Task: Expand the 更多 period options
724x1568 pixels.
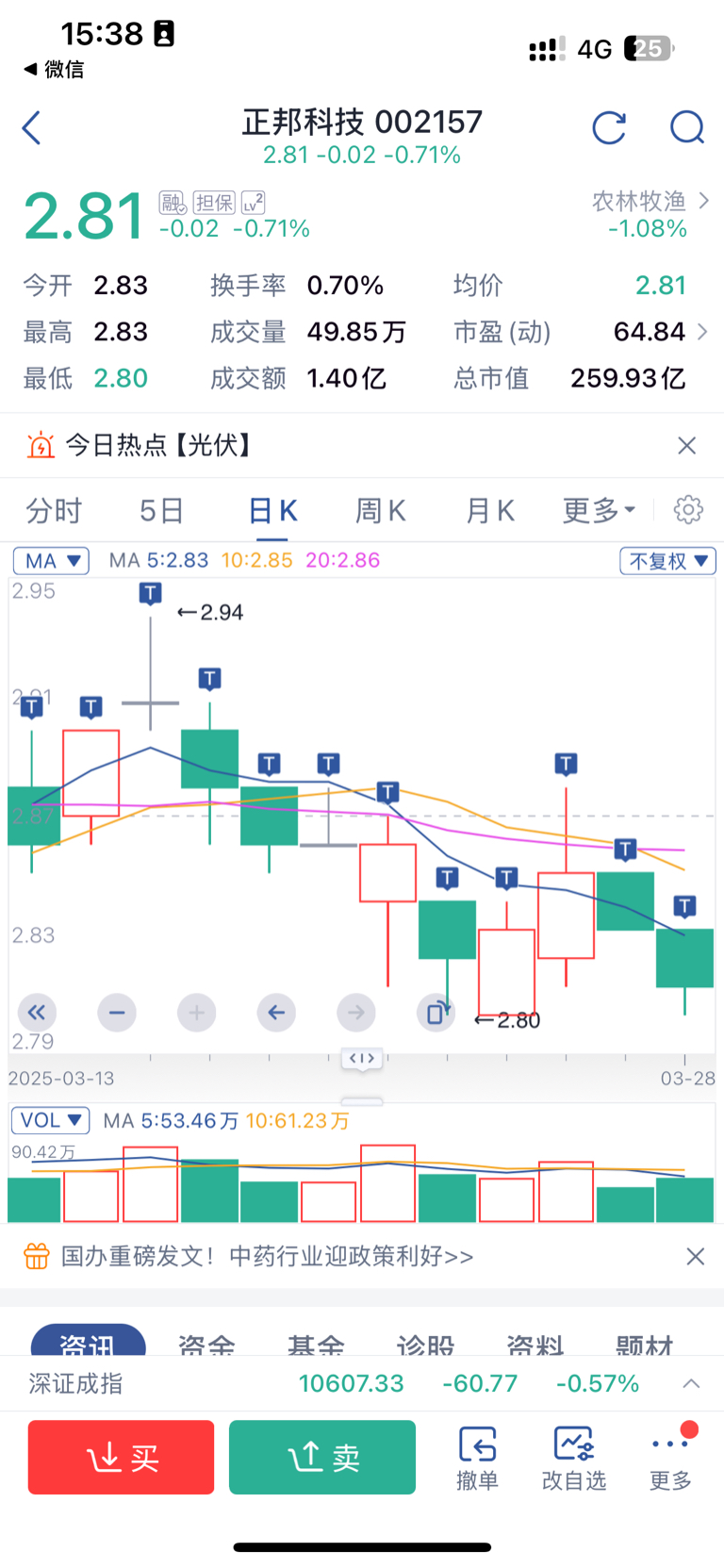Action: [x=599, y=510]
